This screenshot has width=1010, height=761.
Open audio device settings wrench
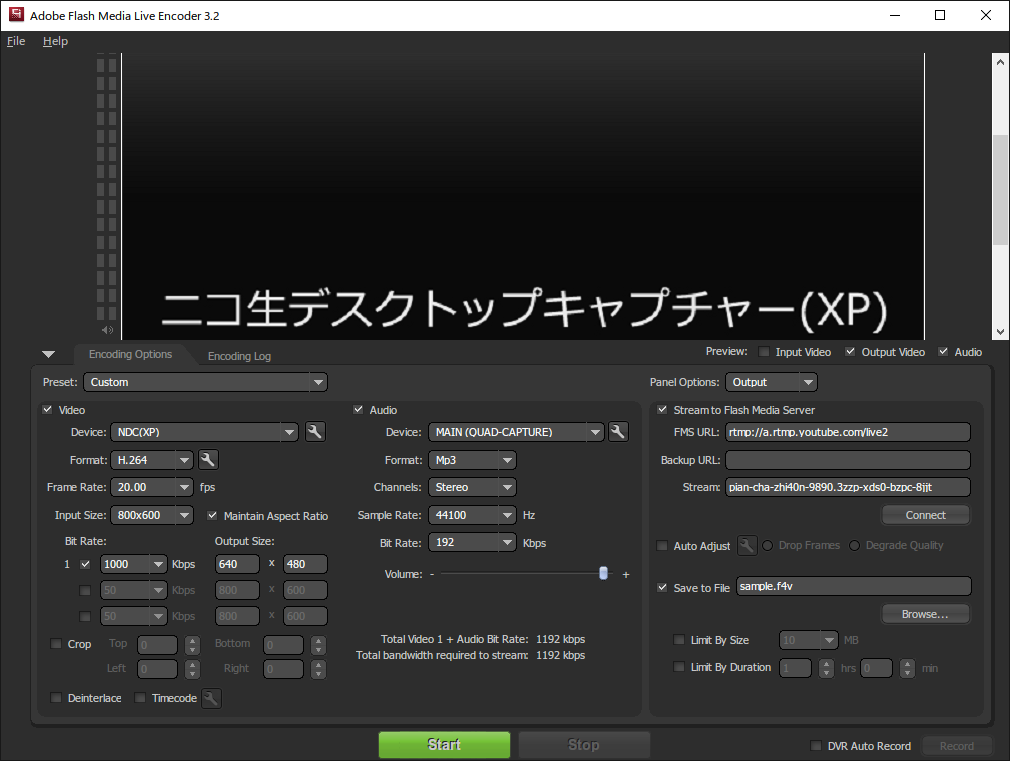tap(618, 432)
